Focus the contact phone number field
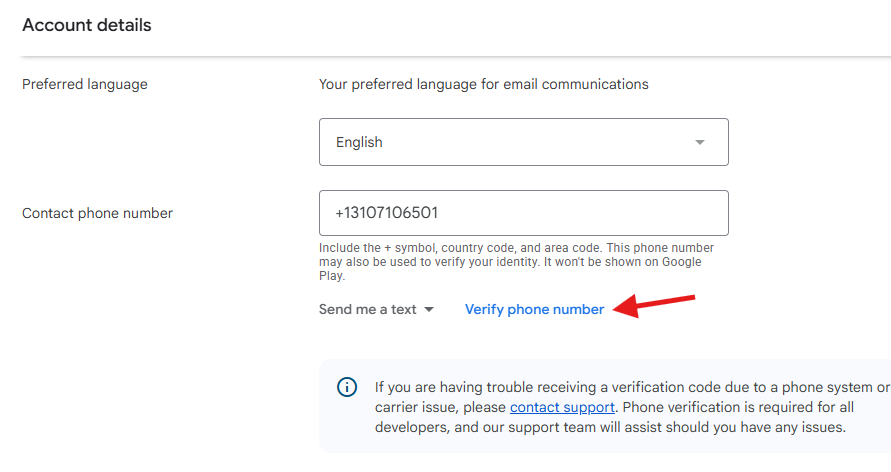The width and height of the screenshot is (891, 472). [523, 213]
